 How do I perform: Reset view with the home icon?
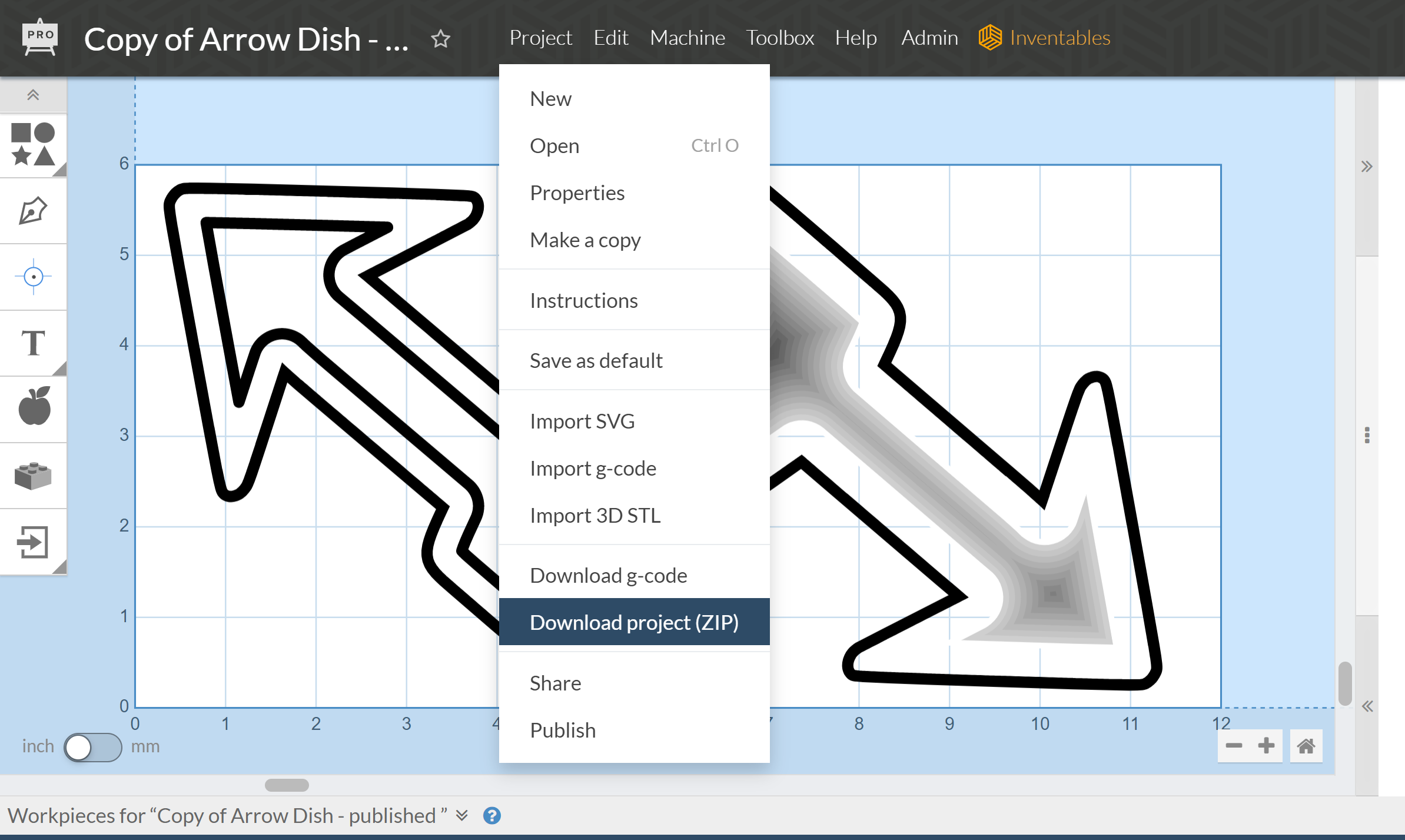(1306, 746)
